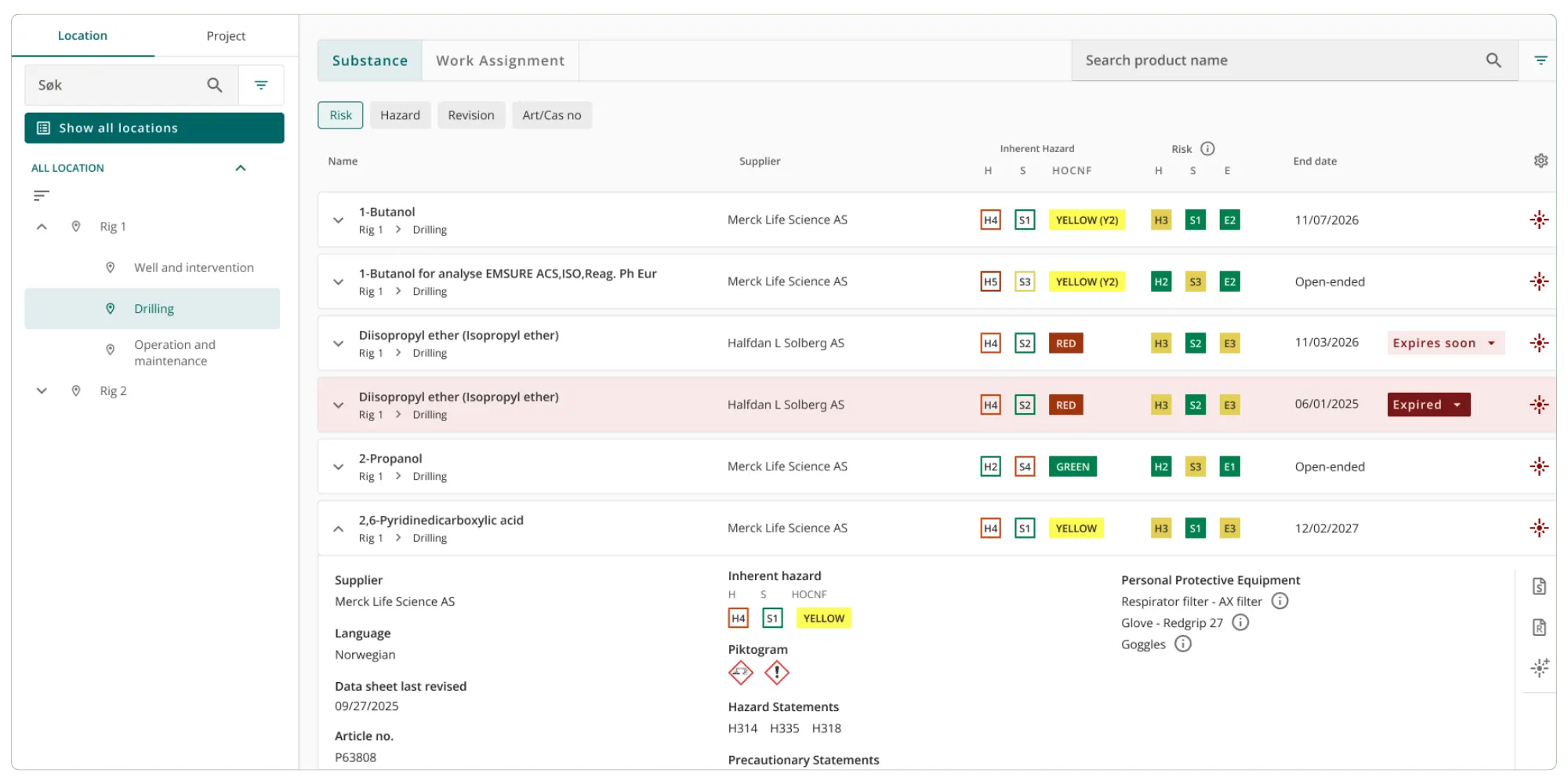This screenshot has width=1568, height=784.
Task: Switch to the Location tab
Action: coord(82,35)
